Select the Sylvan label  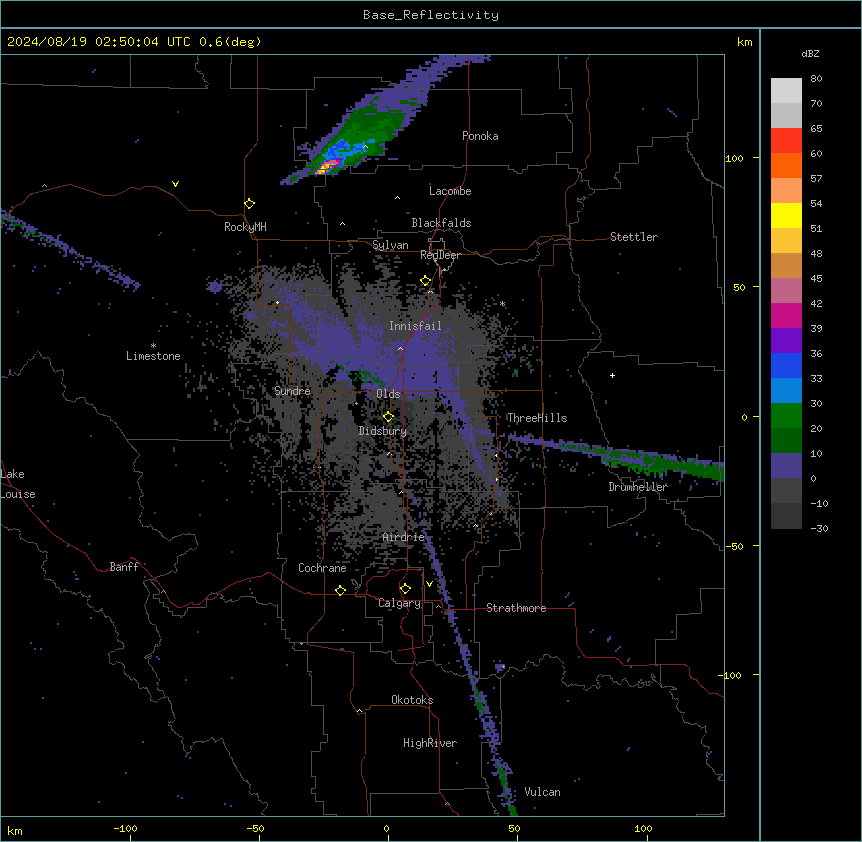pos(390,245)
